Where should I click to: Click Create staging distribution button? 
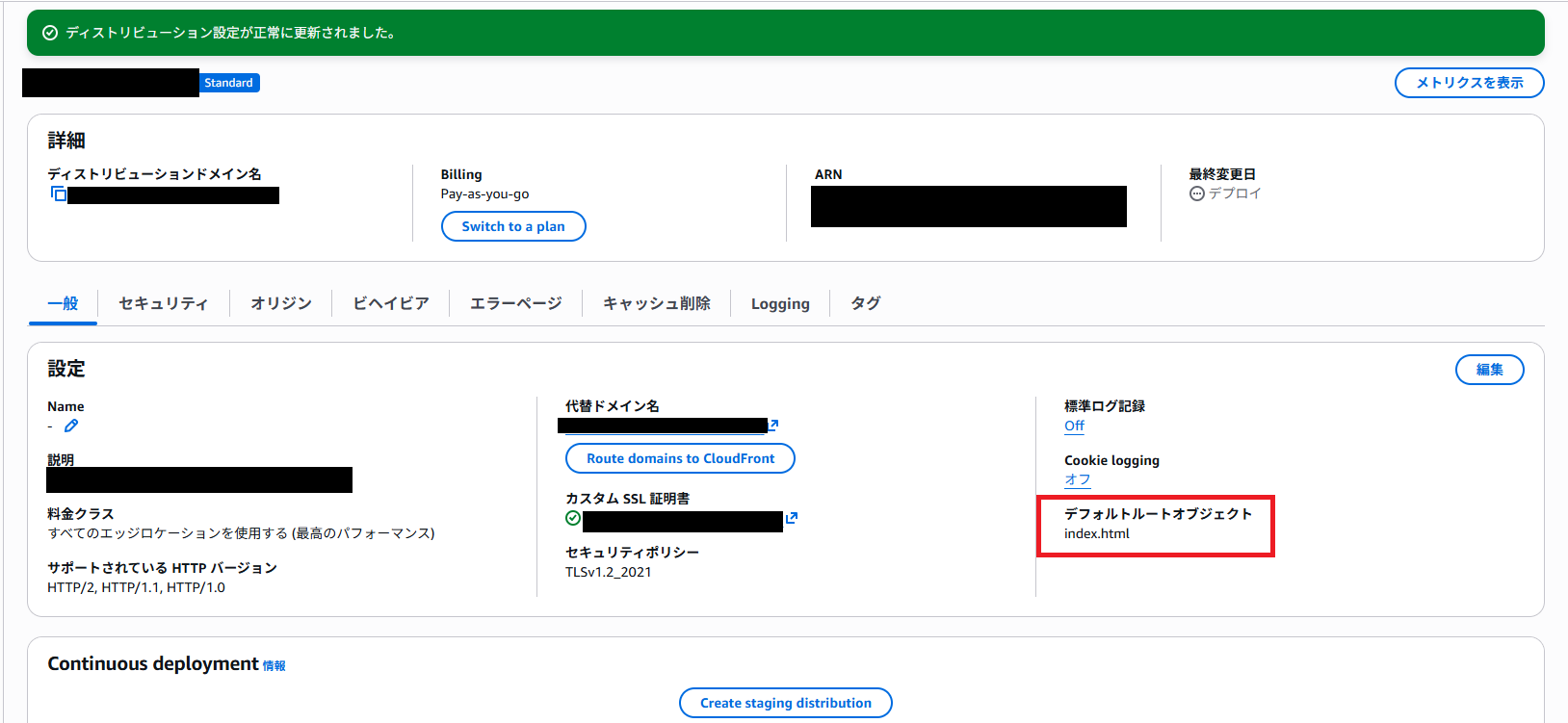pyautogui.click(x=785, y=703)
